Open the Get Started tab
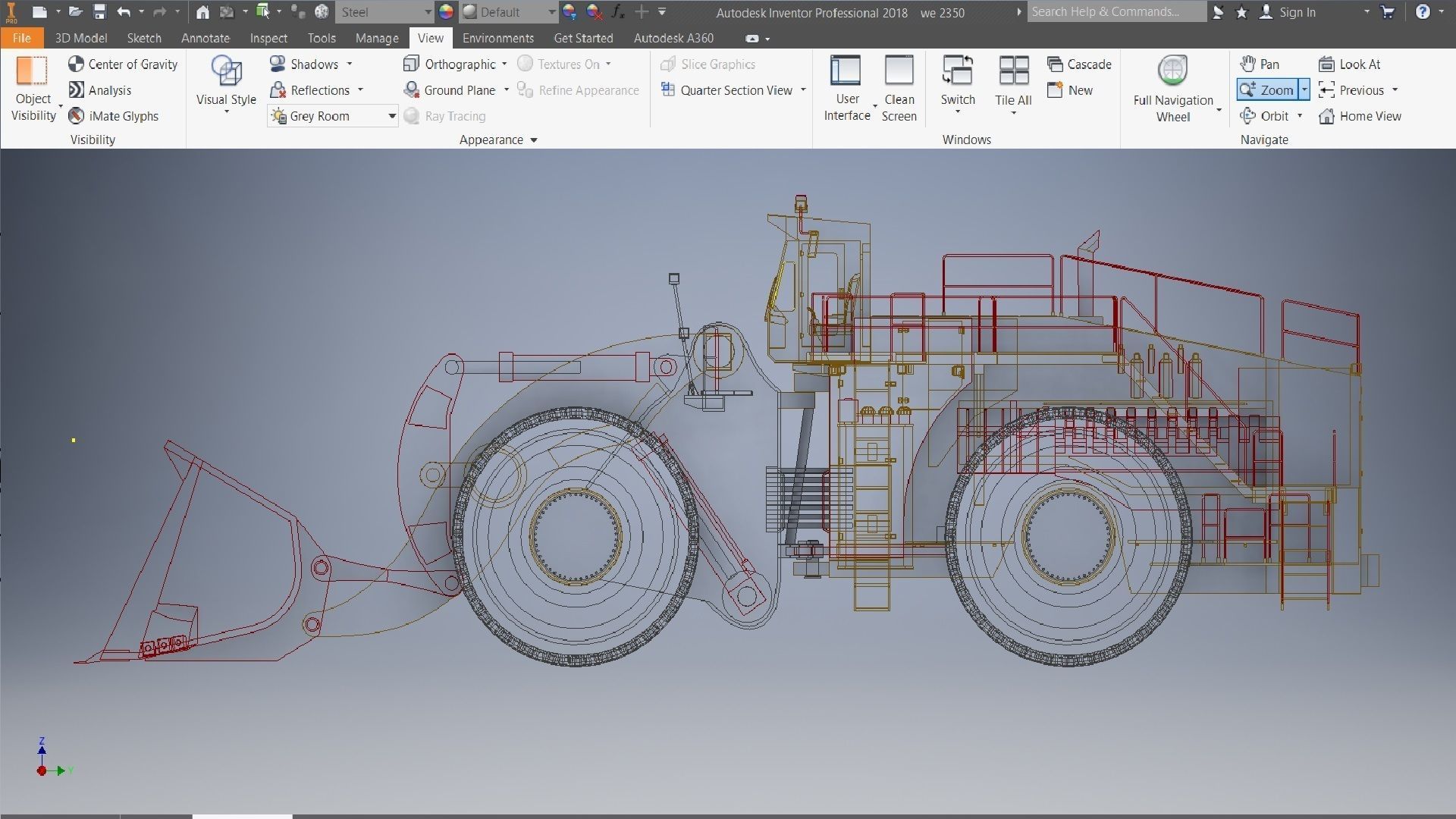This screenshot has height=819, width=1456. [x=583, y=38]
